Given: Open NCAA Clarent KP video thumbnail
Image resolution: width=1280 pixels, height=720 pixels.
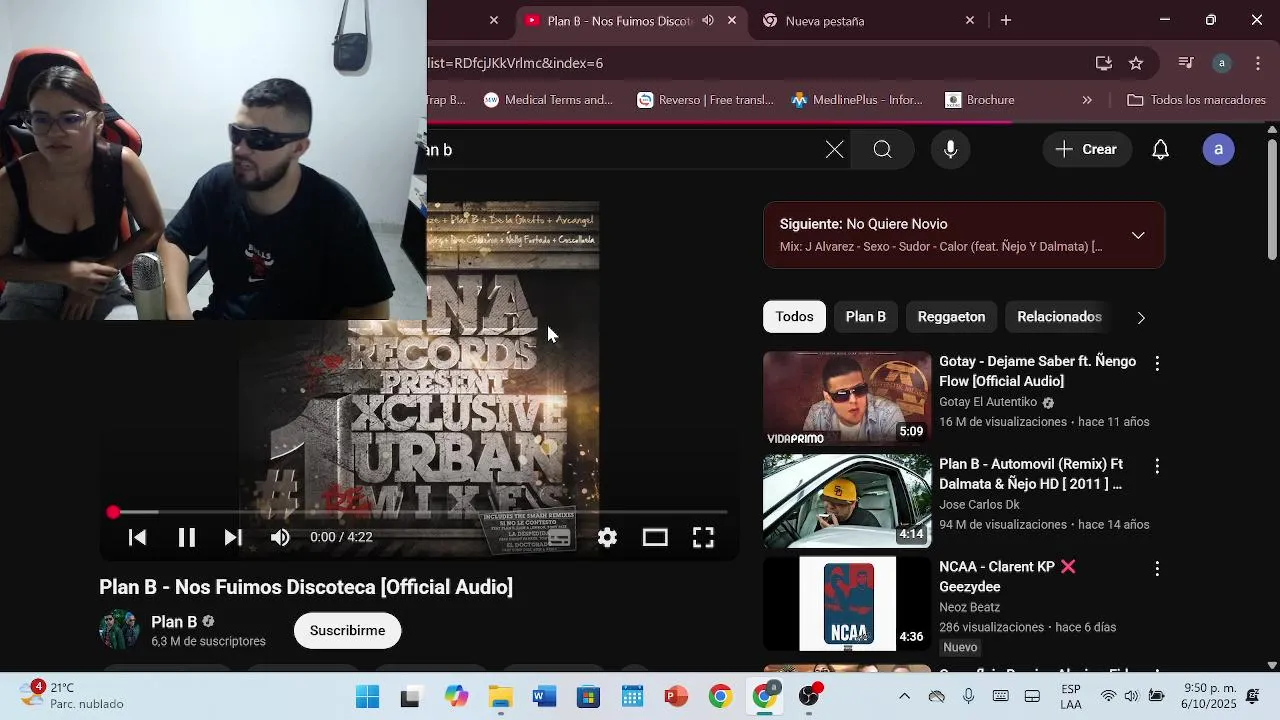Looking at the screenshot, I should click(847, 603).
